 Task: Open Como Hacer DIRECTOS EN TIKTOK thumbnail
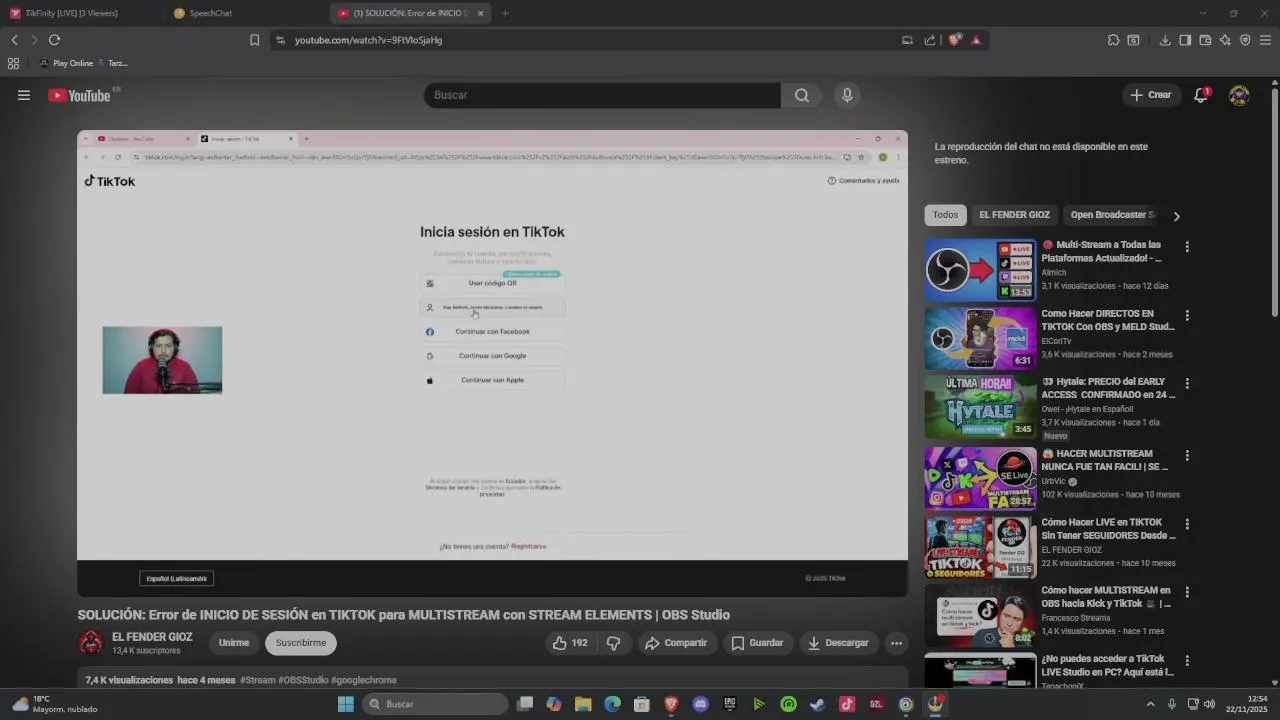click(980, 338)
